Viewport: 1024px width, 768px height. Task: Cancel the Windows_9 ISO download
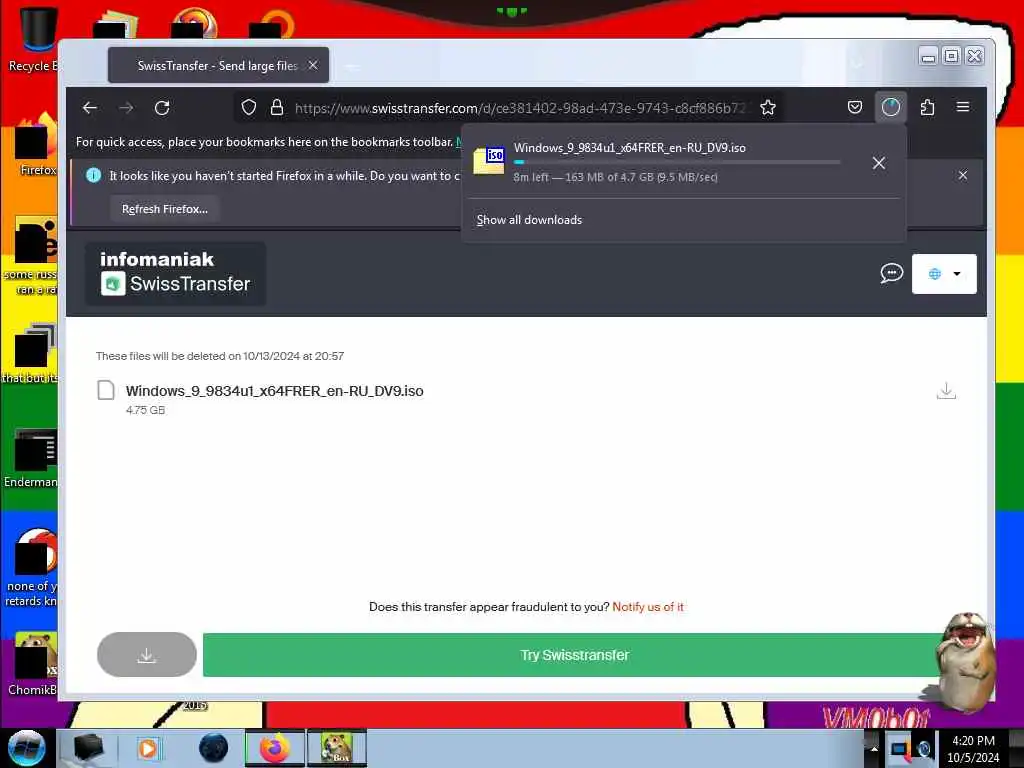(879, 163)
